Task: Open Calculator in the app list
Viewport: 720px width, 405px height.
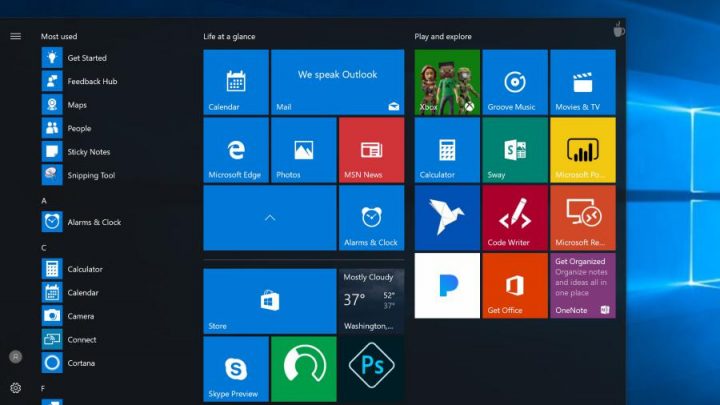Action: click(72, 269)
